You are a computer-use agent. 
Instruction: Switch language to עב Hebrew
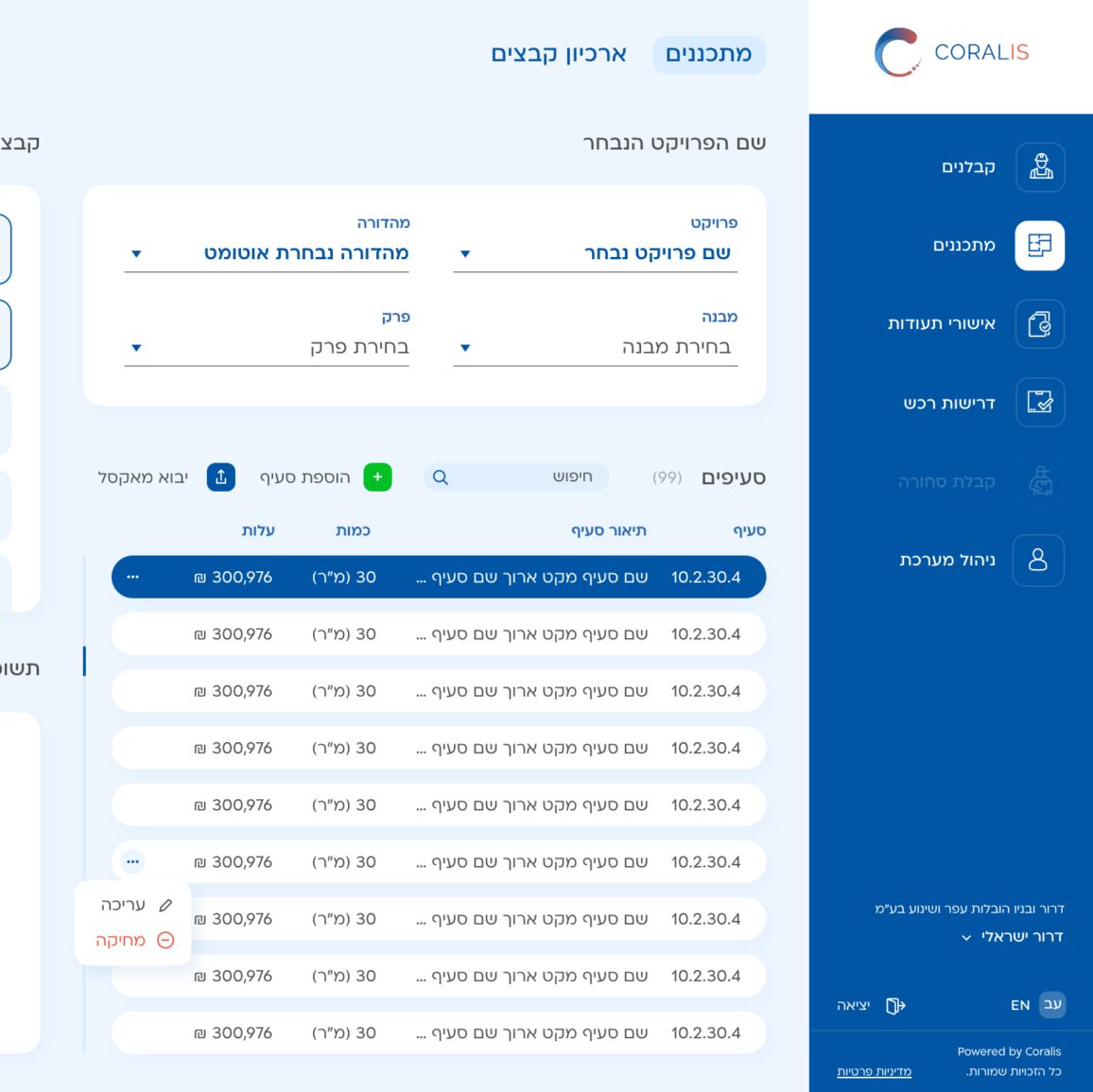[1052, 1005]
